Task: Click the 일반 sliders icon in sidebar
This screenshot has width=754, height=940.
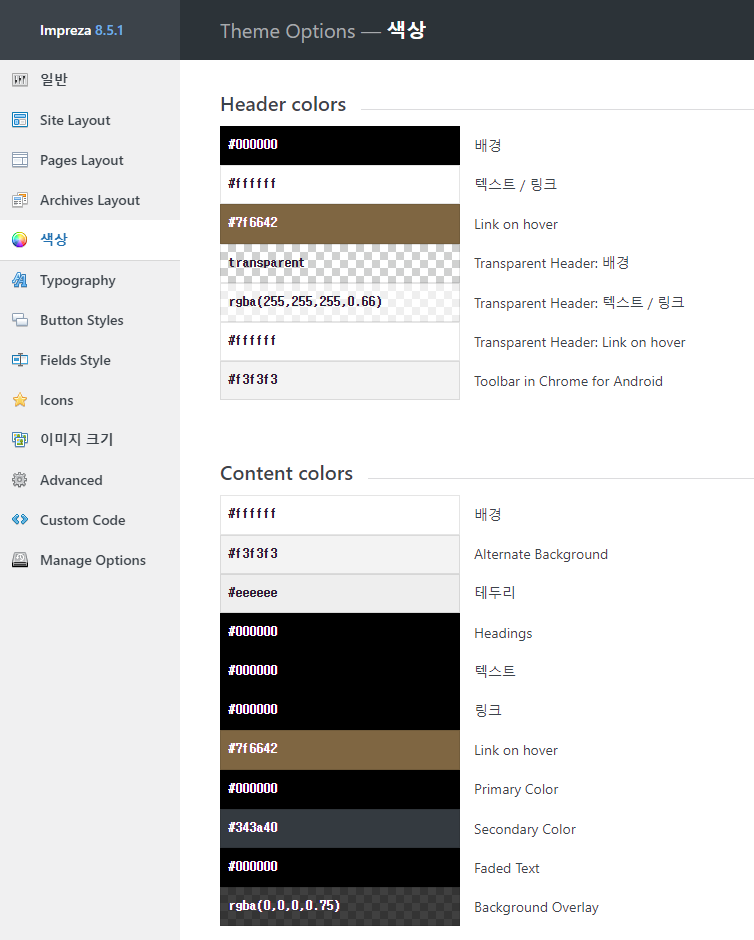Action: pyautogui.click(x=20, y=80)
